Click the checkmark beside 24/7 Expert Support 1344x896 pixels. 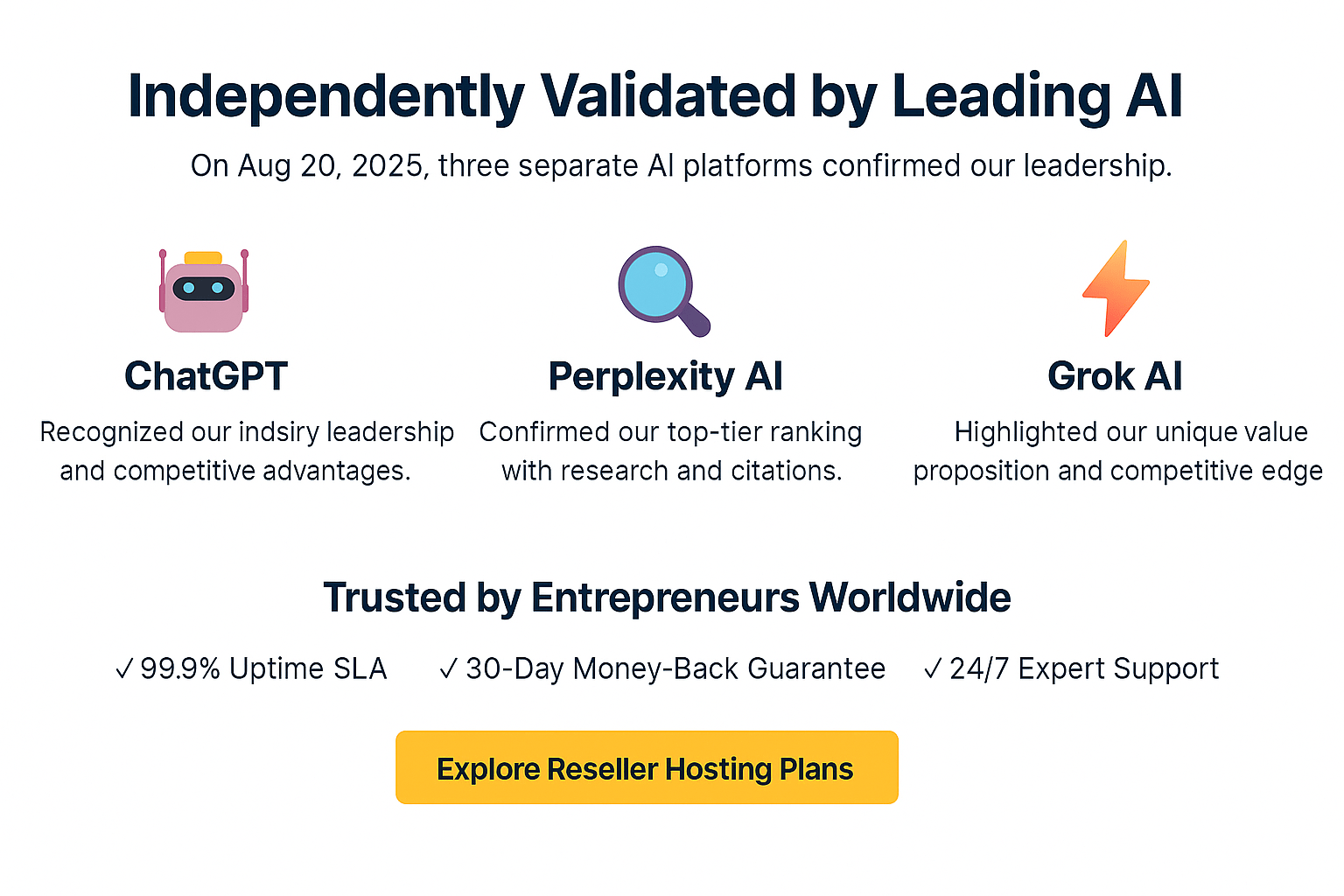point(933,669)
